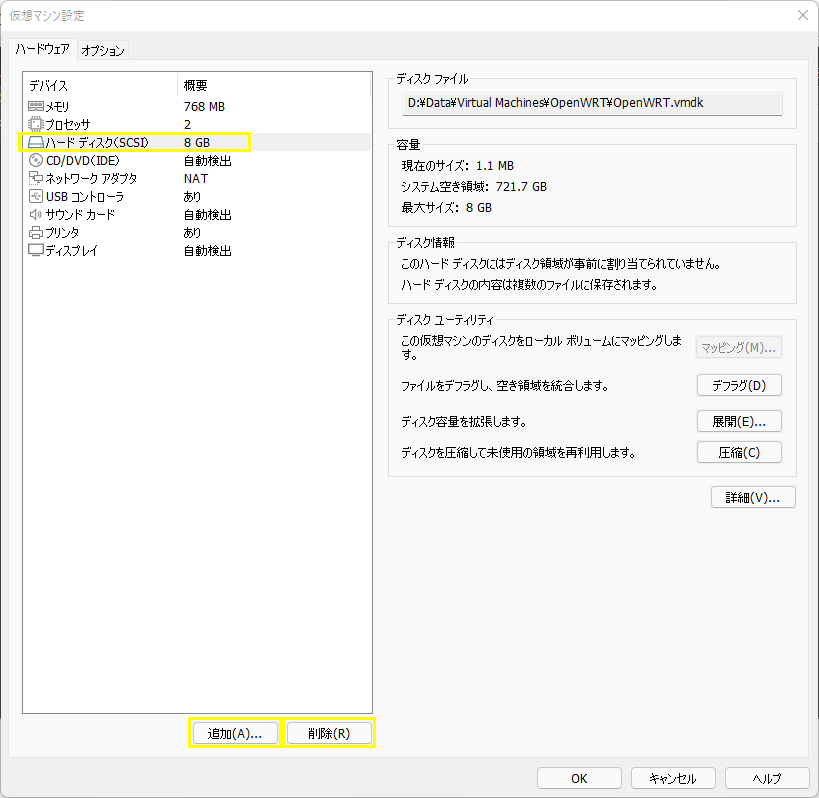Click the 768 MB memory summary value
This screenshot has width=819, height=798.
point(204,107)
